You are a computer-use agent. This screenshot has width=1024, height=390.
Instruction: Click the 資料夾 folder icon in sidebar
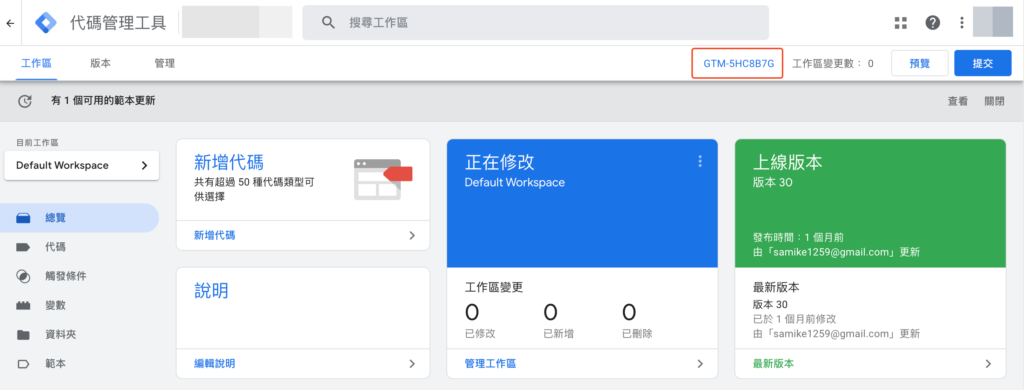point(24,334)
